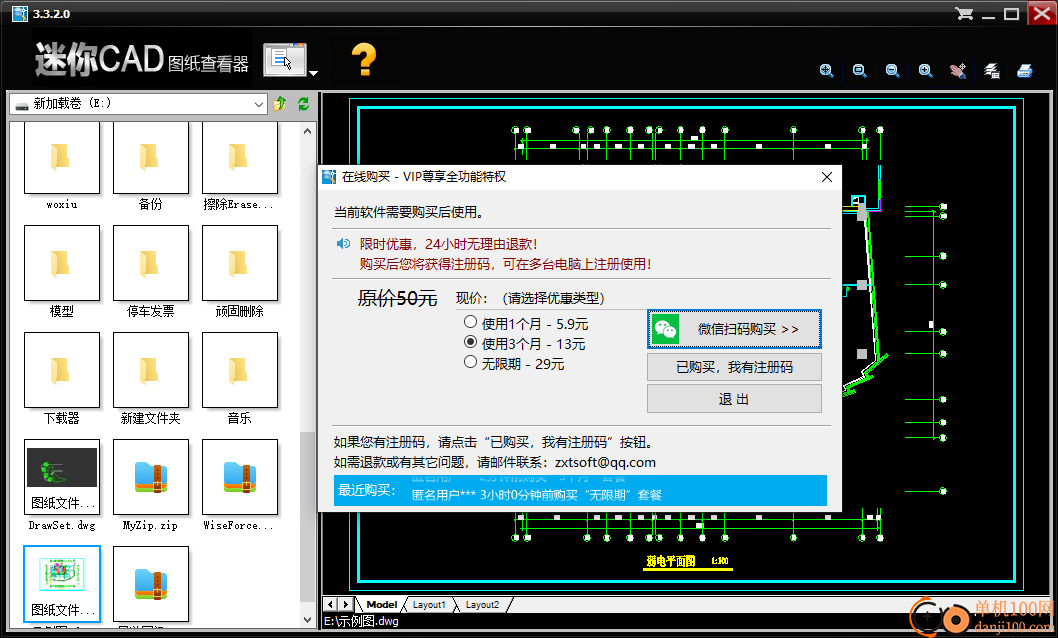This screenshot has width=1058, height=638.
Task: Click the zoom extents magnifier icon
Action: [x=826, y=71]
